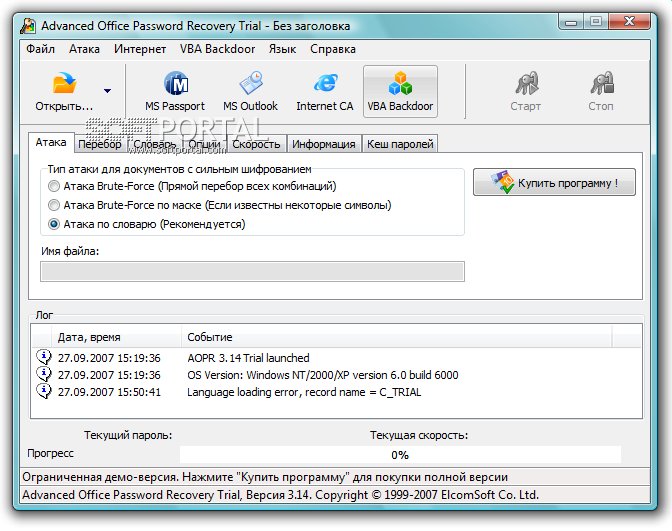672x531 pixels.
Task: Switch to the Словарь tab
Action: [155, 144]
